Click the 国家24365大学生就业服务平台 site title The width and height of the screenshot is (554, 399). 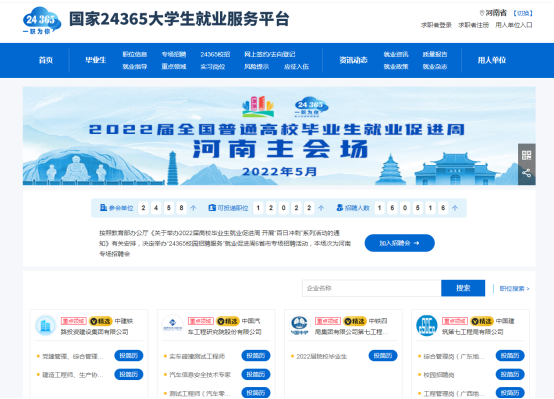(179, 19)
